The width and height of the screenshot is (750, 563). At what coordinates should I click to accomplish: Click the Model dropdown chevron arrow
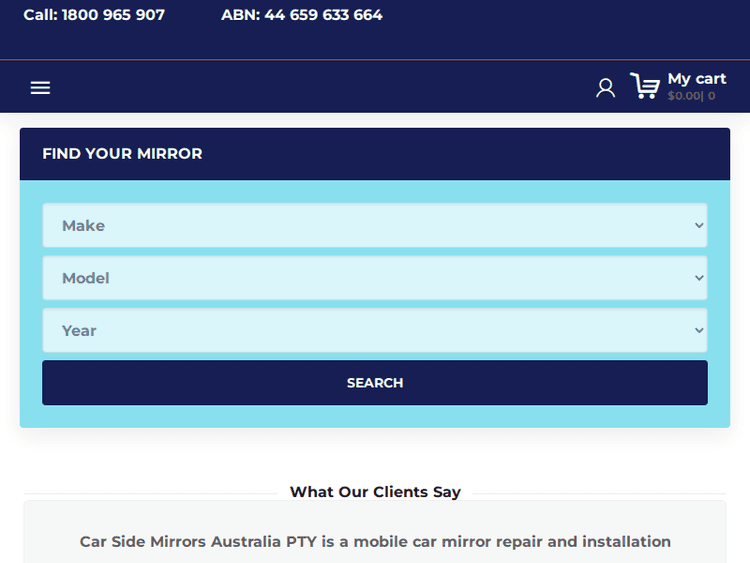pyautogui.click(x=699, y=278)
